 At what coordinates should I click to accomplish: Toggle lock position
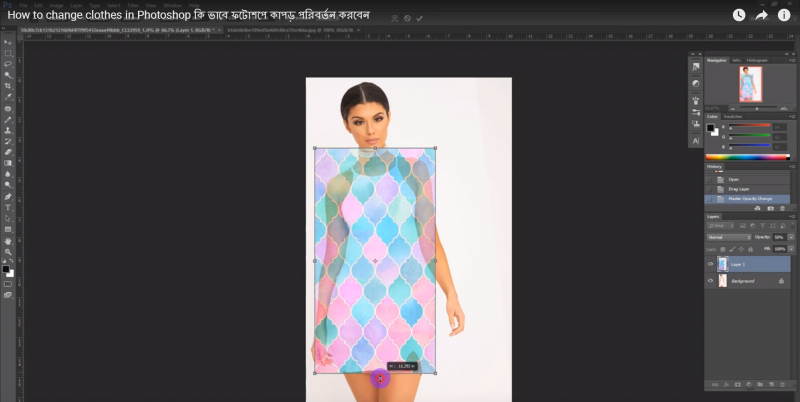pos(741,249)
